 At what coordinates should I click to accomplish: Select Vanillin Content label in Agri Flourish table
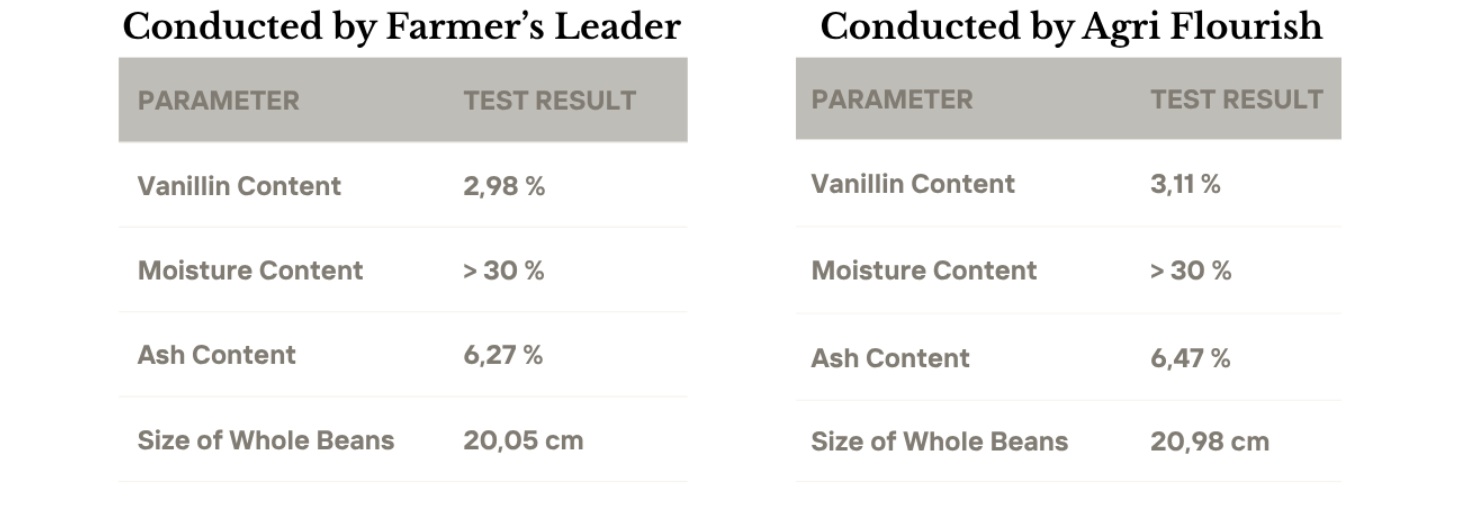coord(913,184)
